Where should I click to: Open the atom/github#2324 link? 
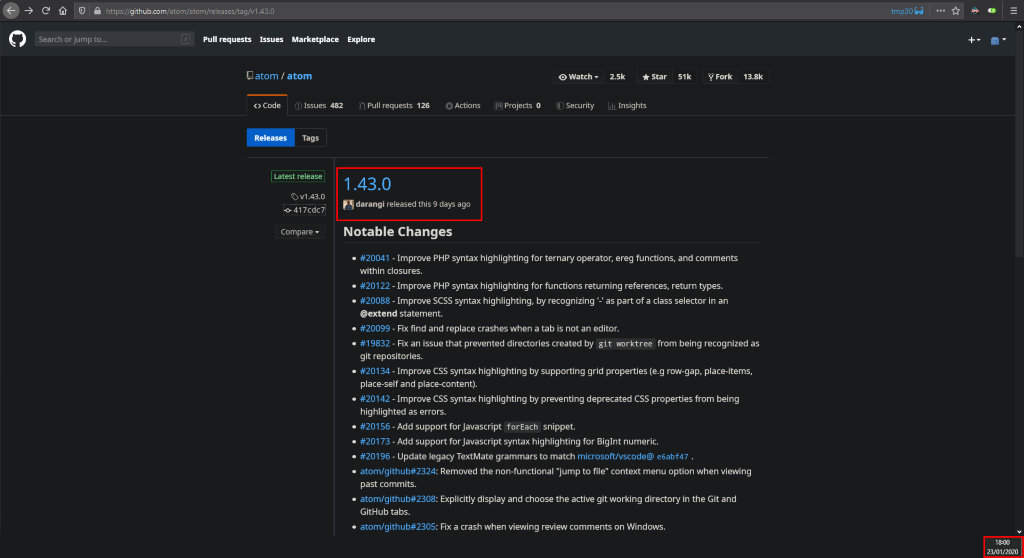[398, 471]
